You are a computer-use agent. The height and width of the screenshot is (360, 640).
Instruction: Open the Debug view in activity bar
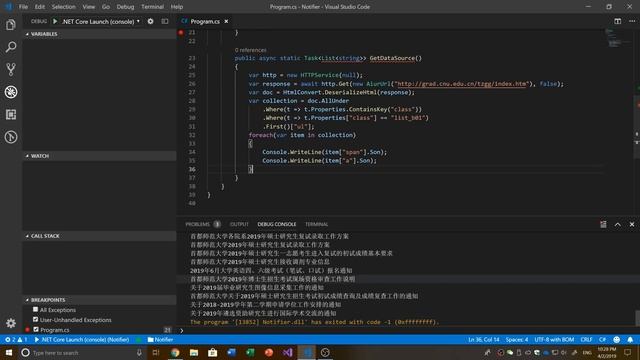[x=11, y=92]
